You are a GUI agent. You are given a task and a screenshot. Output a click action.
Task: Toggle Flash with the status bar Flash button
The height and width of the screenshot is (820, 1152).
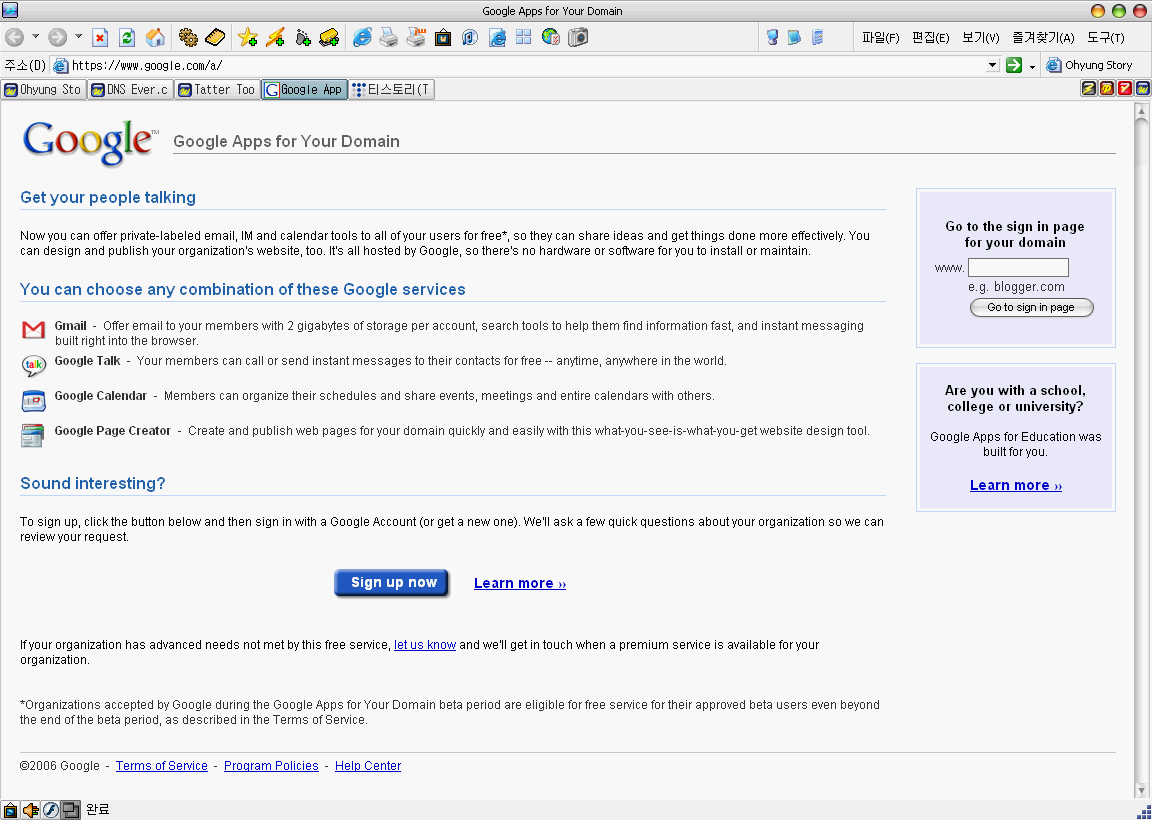coord(50,810)
